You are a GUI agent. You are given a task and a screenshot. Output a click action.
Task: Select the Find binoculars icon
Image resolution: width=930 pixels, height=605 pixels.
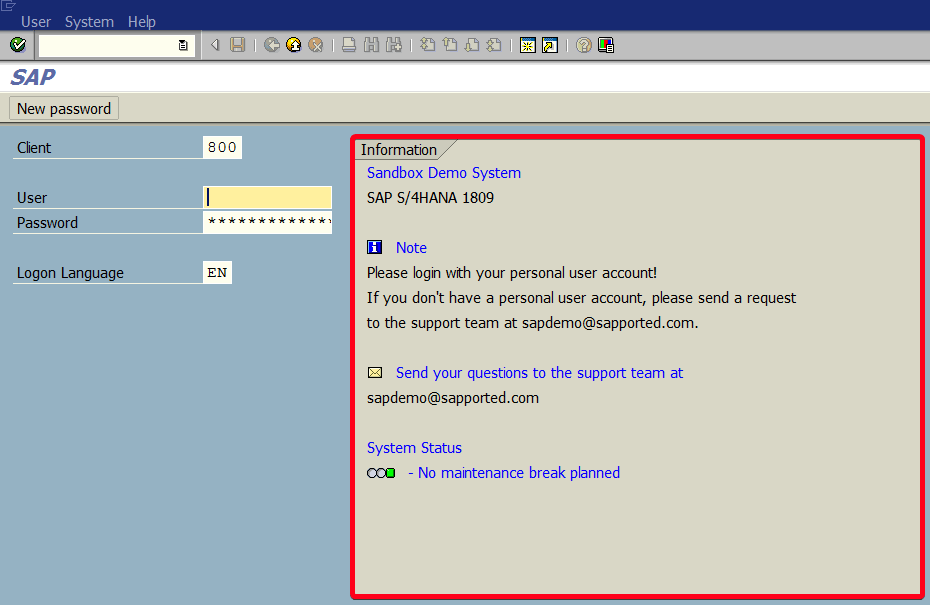pyautogui.click(x=370, y=45)
